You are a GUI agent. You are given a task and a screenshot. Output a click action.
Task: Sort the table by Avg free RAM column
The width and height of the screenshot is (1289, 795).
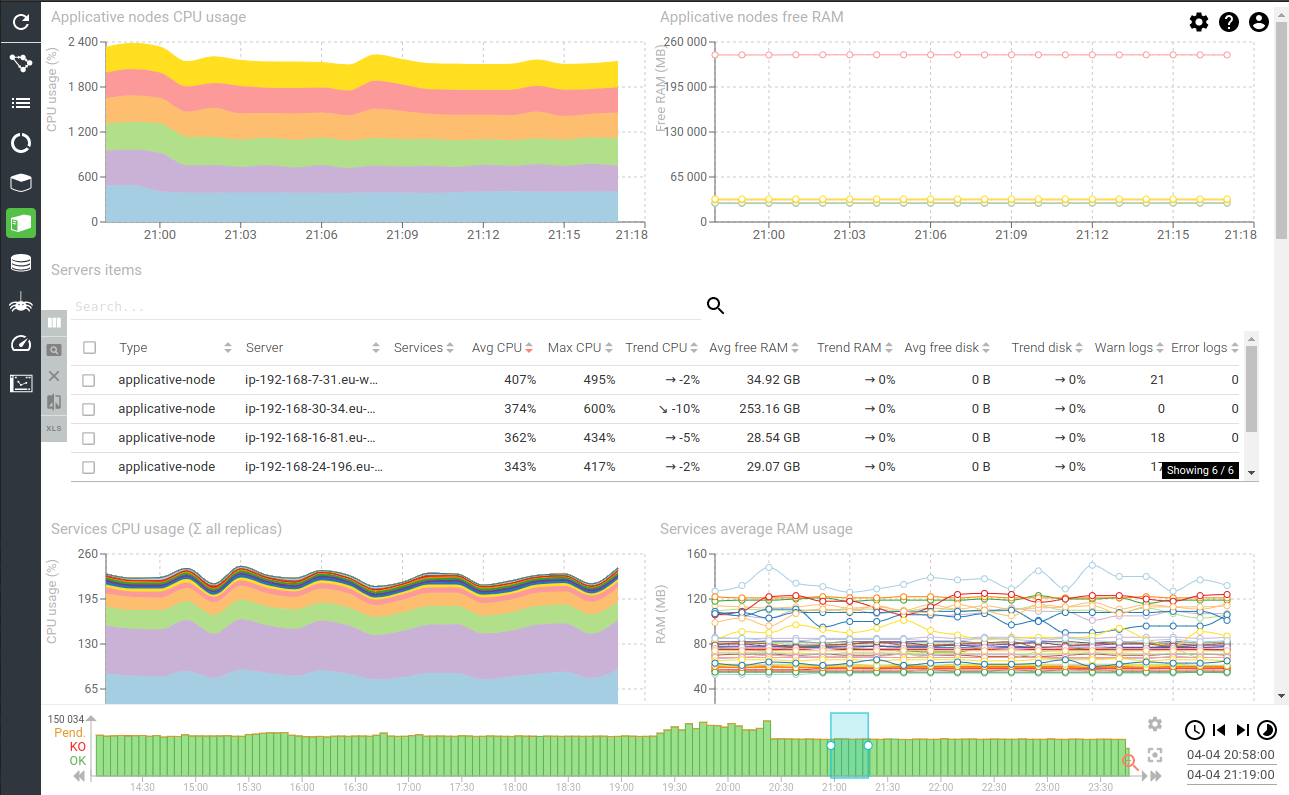click(755, 348)
